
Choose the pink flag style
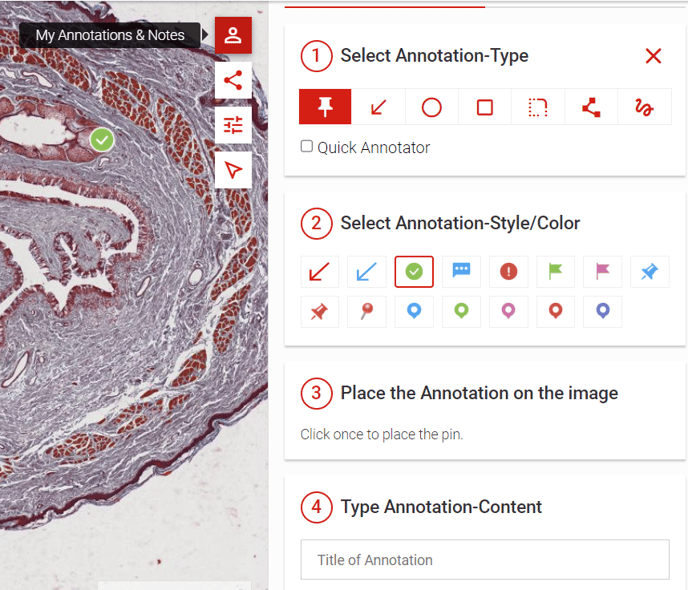click(x=602, y=272)
